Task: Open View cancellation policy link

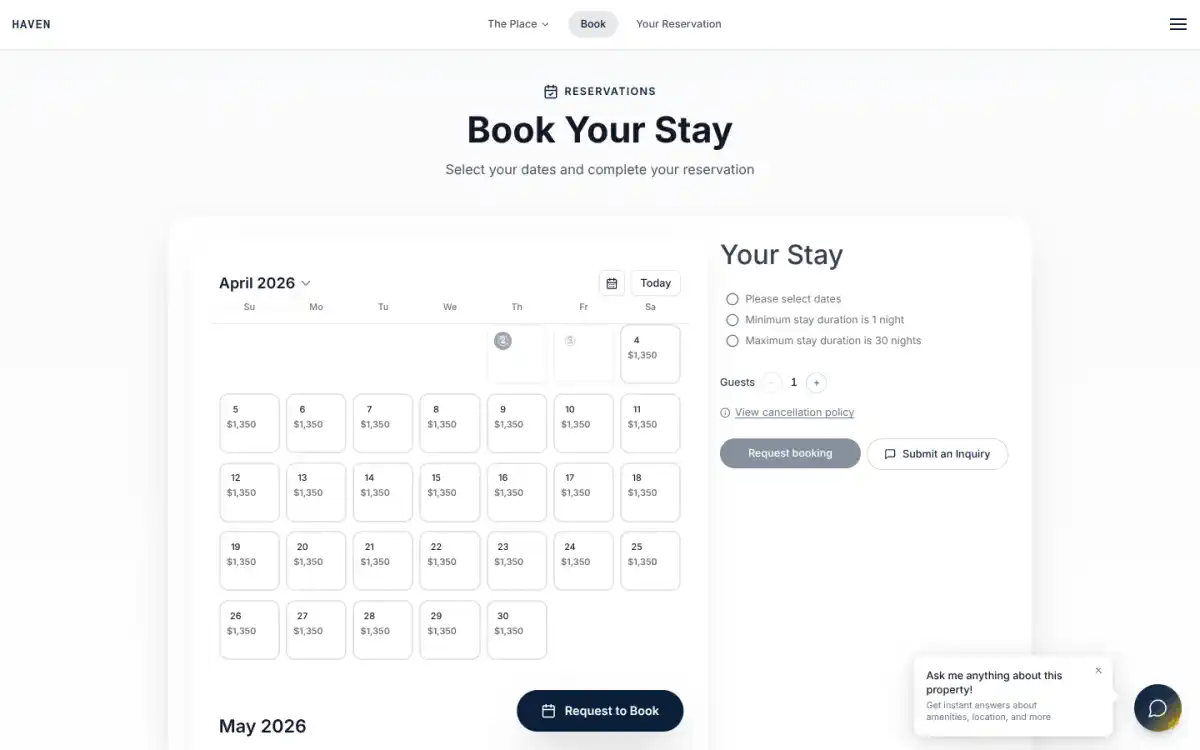Action: click(794, 413)
